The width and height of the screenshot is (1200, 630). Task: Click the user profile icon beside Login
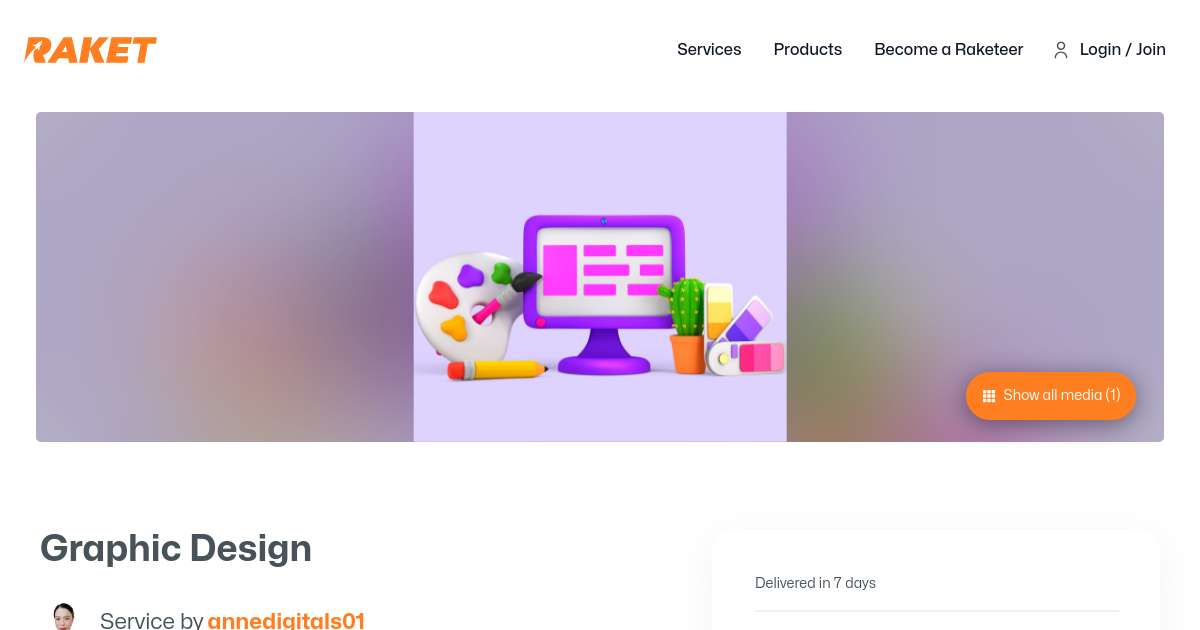(x=1061, y=50)
